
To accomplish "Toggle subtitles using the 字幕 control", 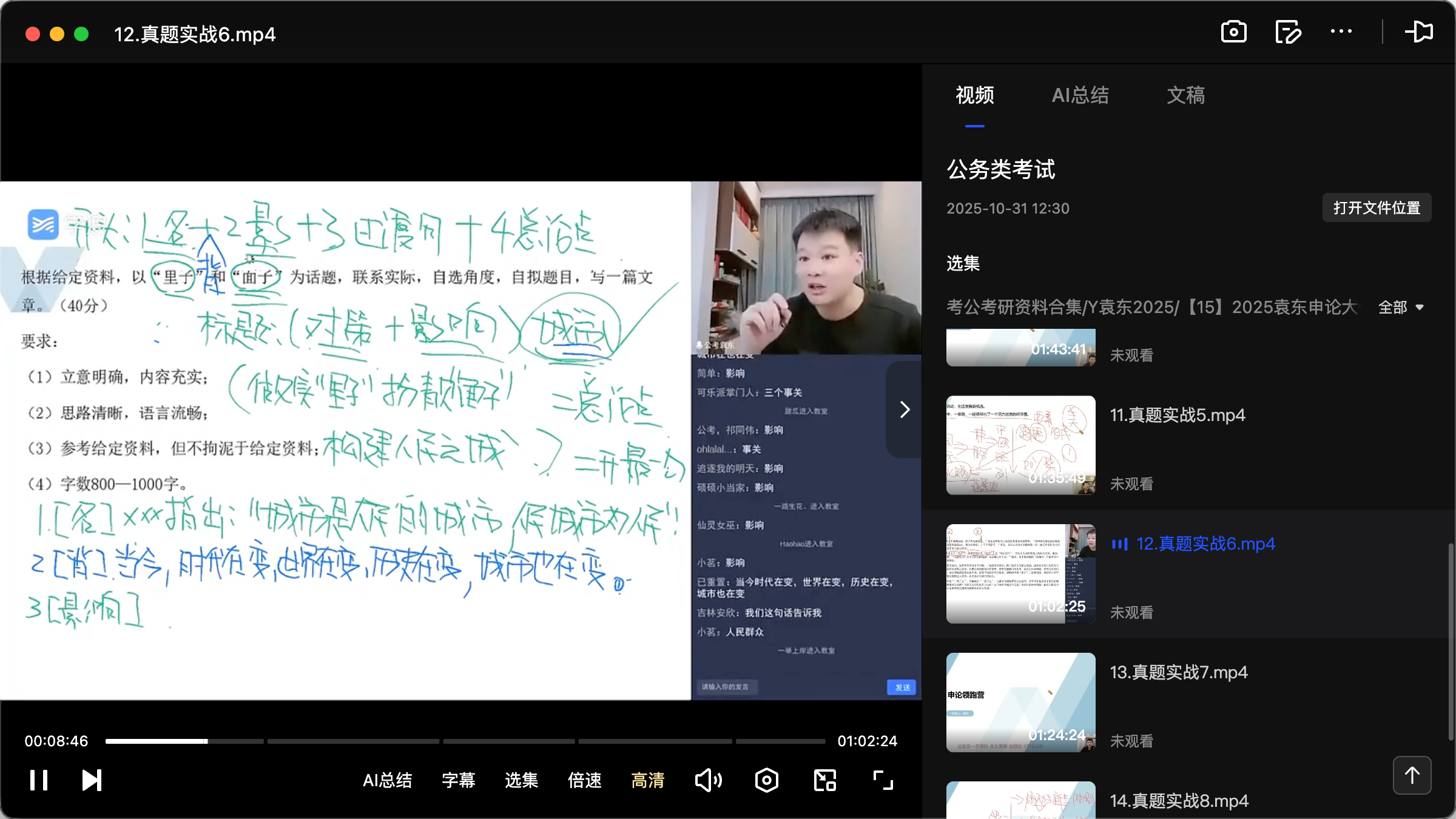I will pos(459,780).
